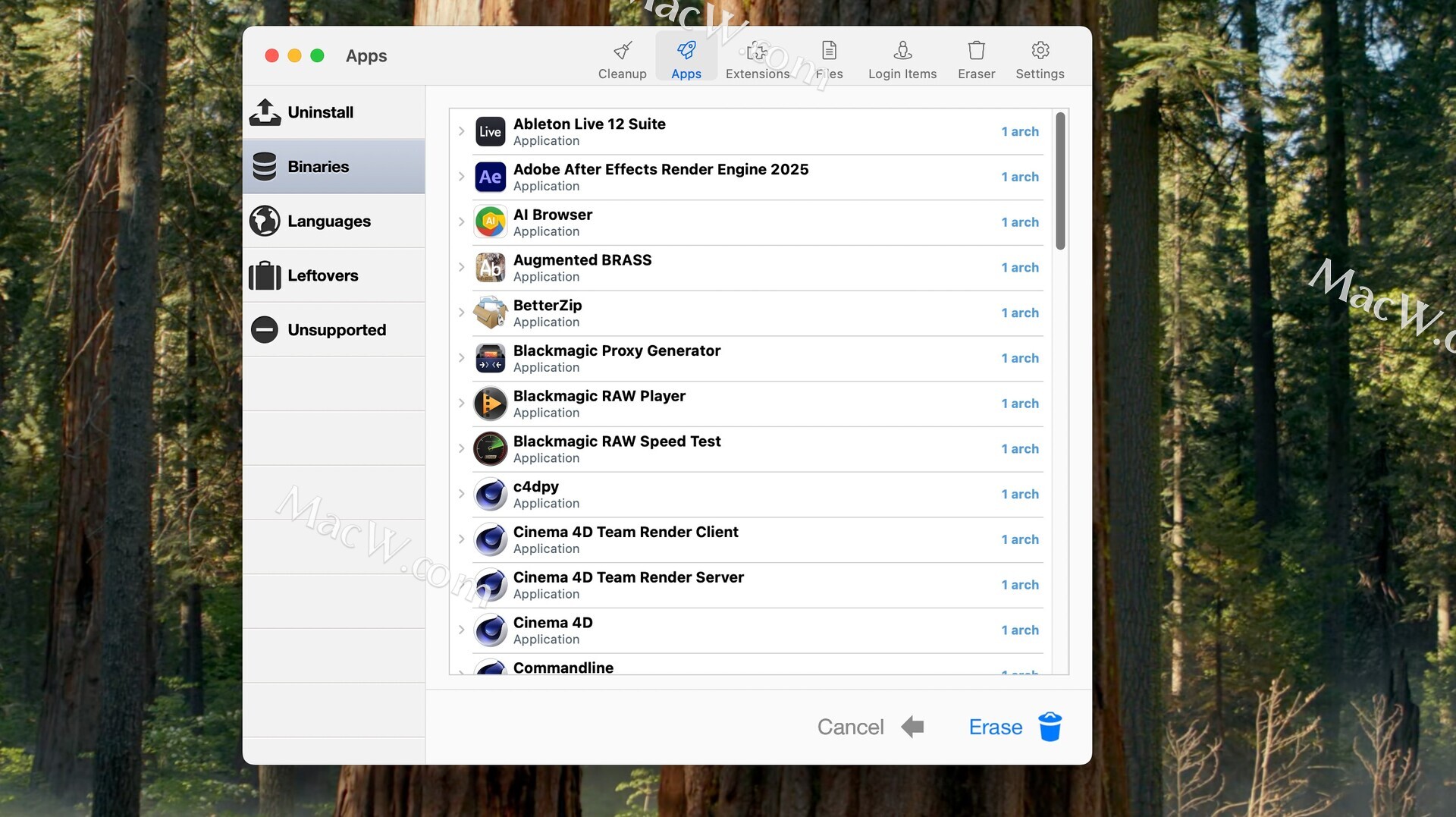Expand the Cinema 4D Team Render Client row
The width and height of the screenshot is (1456, 817).
click(461, 539)
